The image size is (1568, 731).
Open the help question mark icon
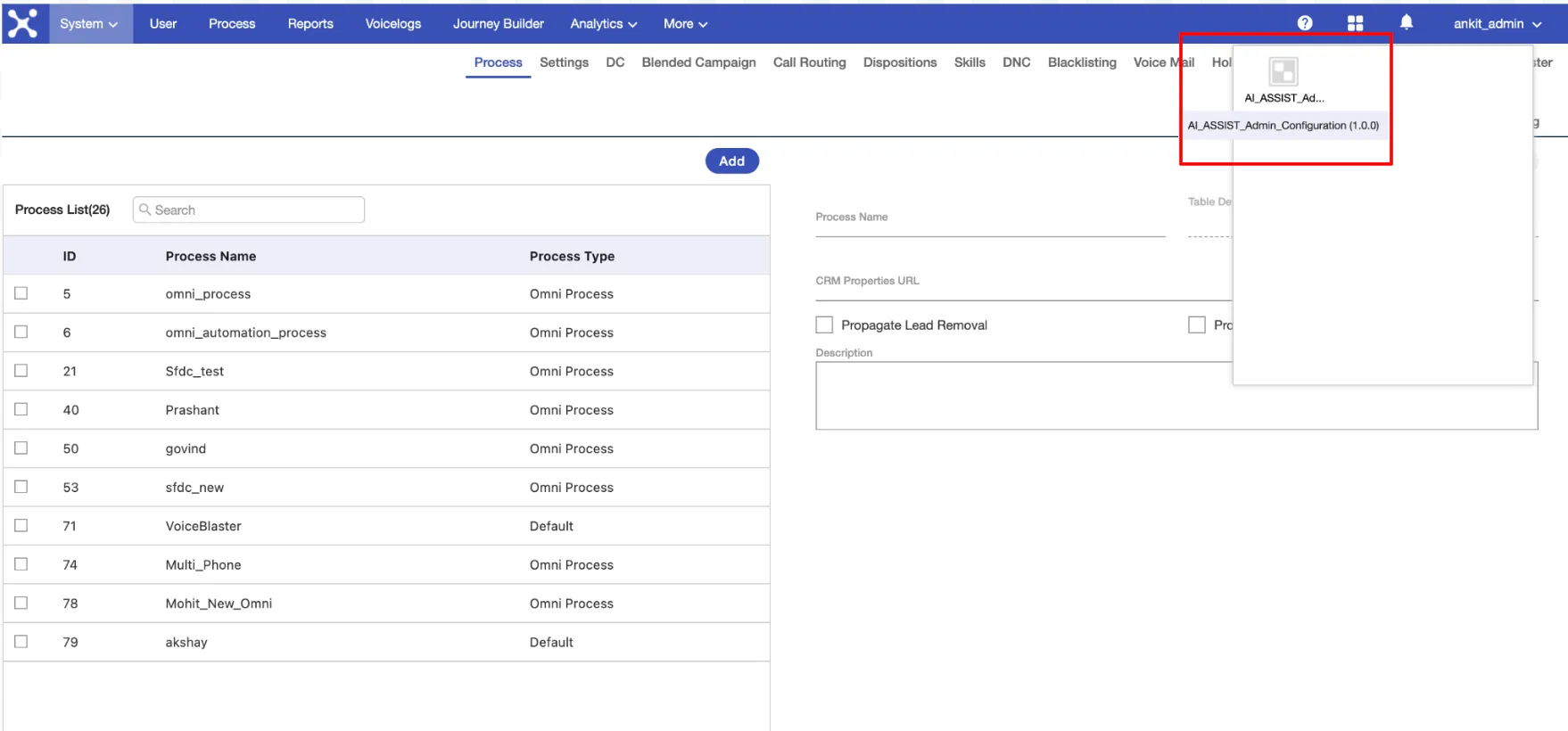point(1305,23)
